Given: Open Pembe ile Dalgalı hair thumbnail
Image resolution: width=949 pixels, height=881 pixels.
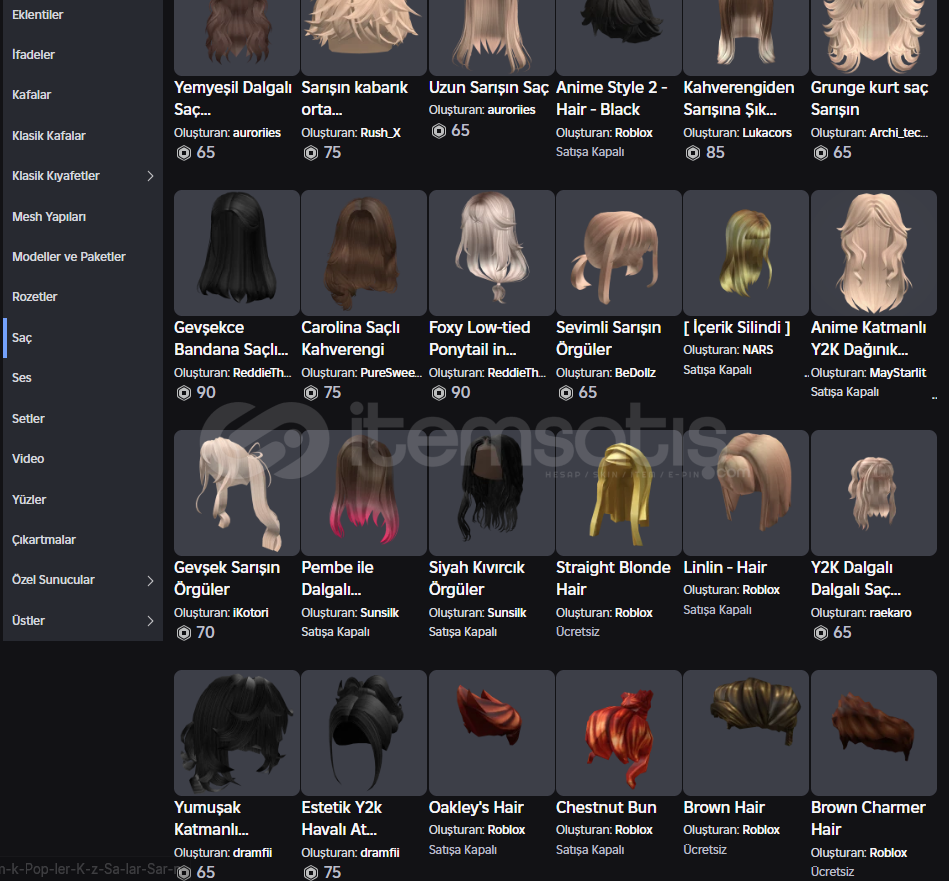Looking at the screenshot, I should tap(364, 493).
